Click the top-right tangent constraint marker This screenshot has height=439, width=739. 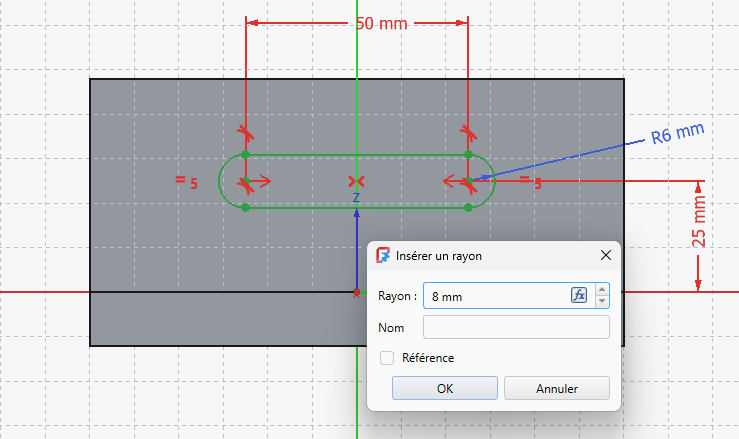[x=467, y=132]
